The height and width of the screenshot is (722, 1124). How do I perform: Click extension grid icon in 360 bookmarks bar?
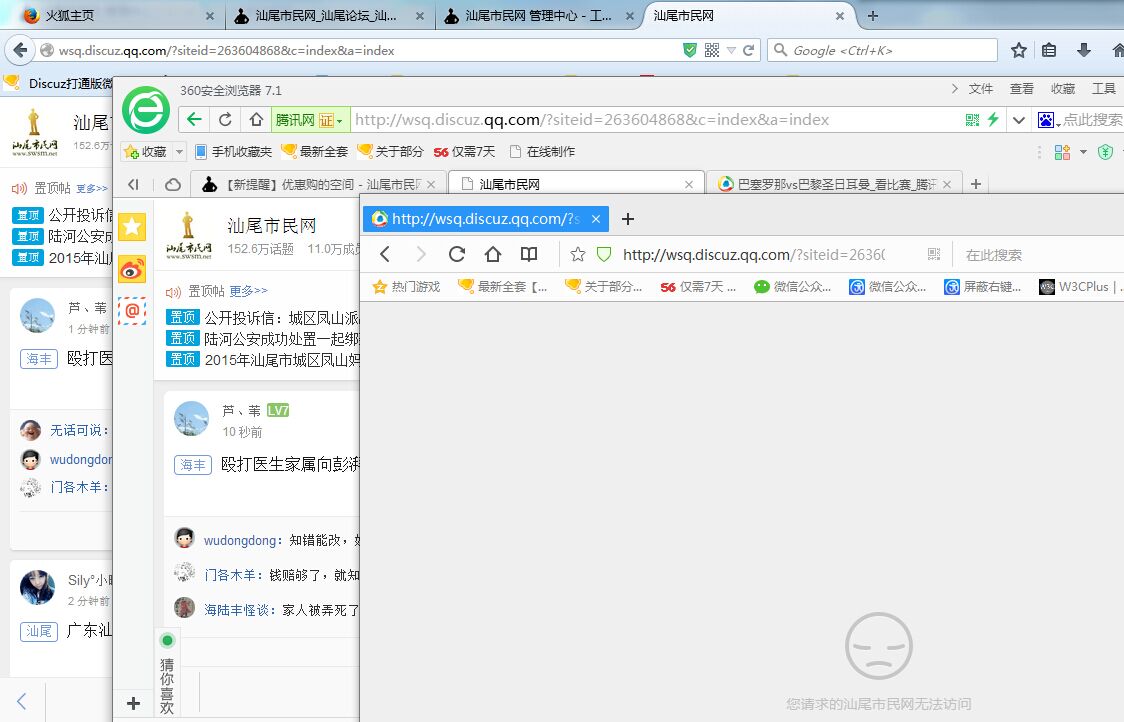[1062, 152]
